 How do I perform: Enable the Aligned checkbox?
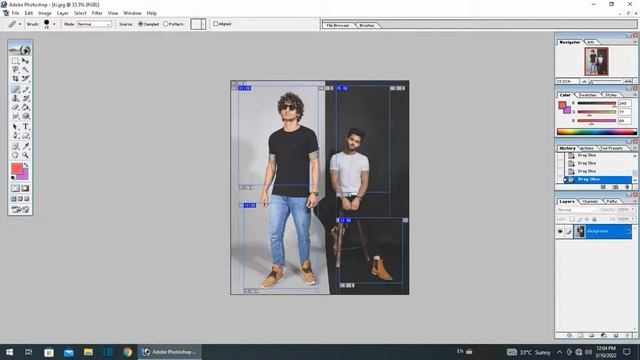pyautogui.click(x=216, y=24)
